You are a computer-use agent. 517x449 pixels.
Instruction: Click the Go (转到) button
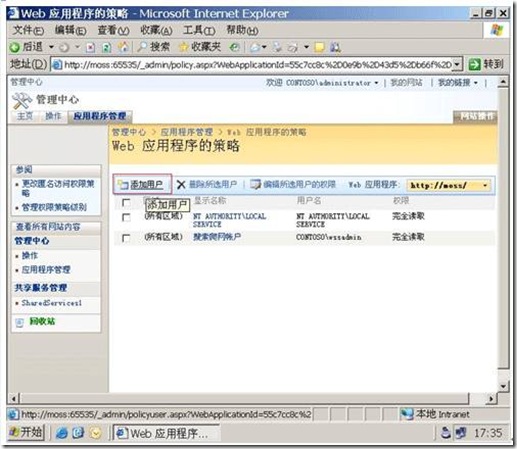click(486, 64)
